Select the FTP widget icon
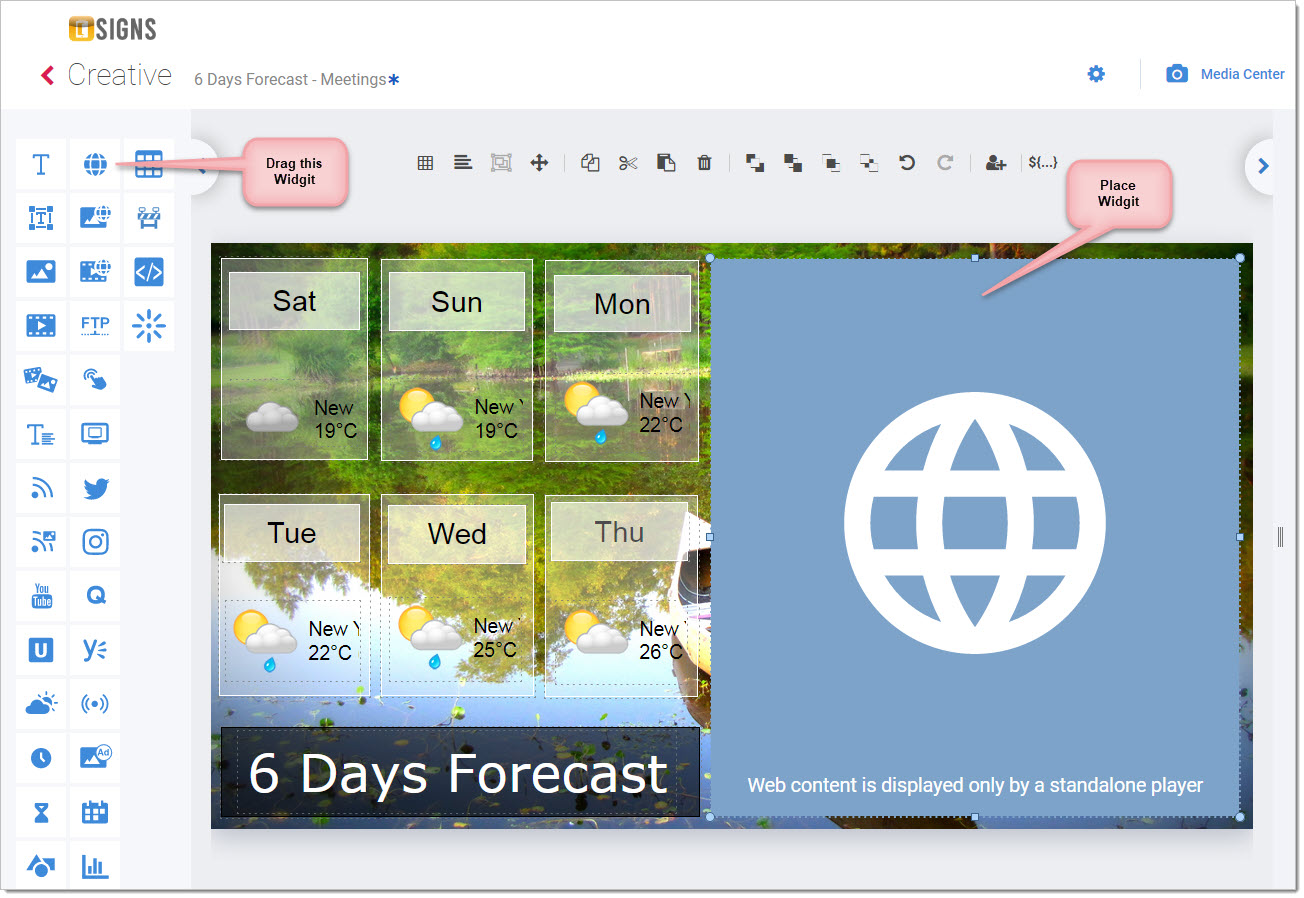 [95, 325]
